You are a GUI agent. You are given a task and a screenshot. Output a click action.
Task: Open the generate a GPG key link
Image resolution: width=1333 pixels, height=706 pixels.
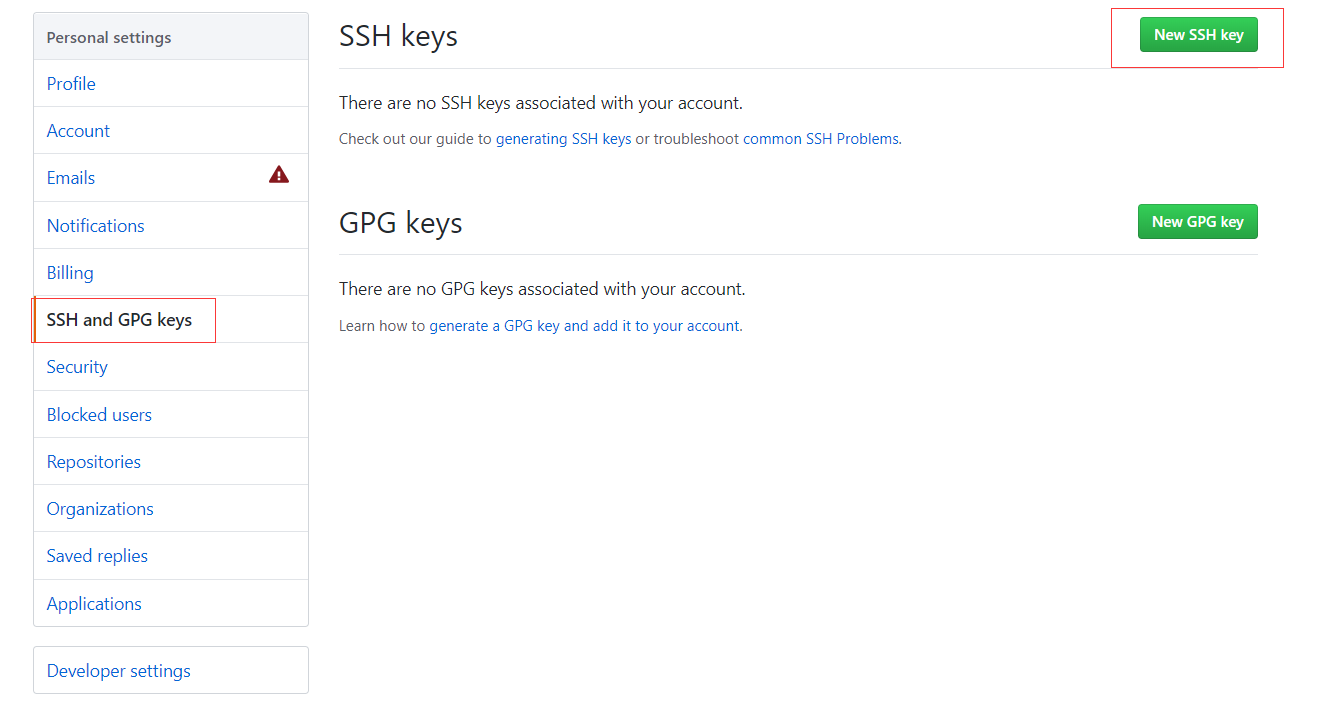coord(585,326)
